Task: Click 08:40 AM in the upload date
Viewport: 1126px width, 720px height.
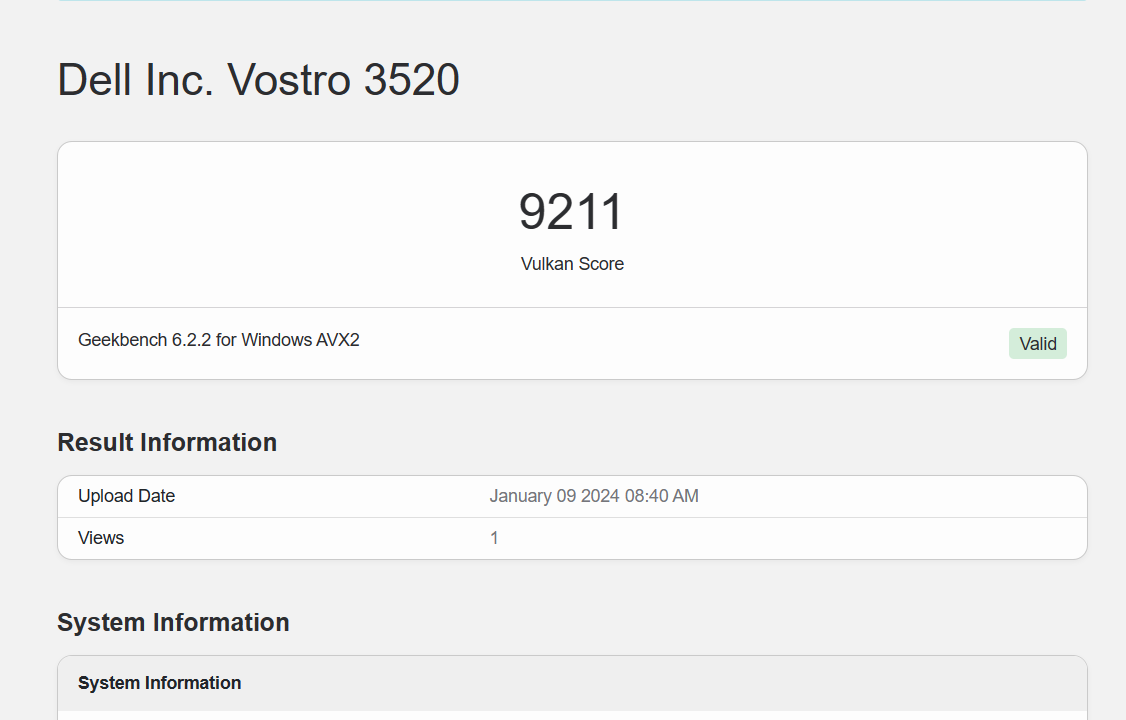Action: click(x=661, y=496)
